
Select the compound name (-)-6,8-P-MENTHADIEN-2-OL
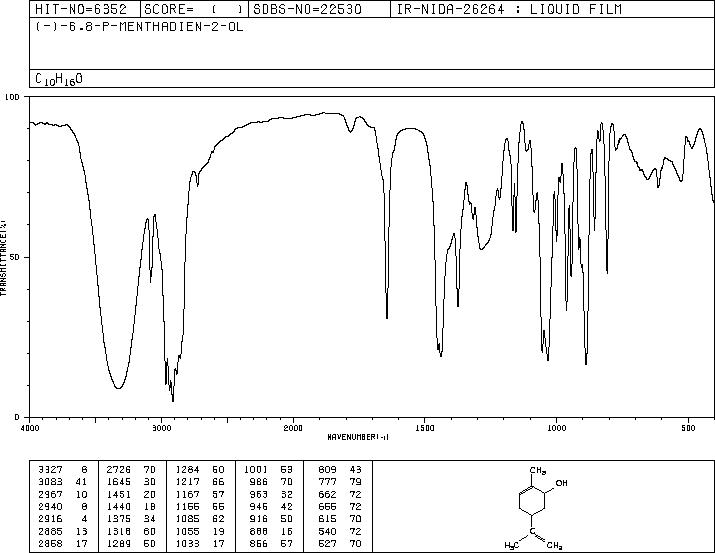(x=140, y=27)
